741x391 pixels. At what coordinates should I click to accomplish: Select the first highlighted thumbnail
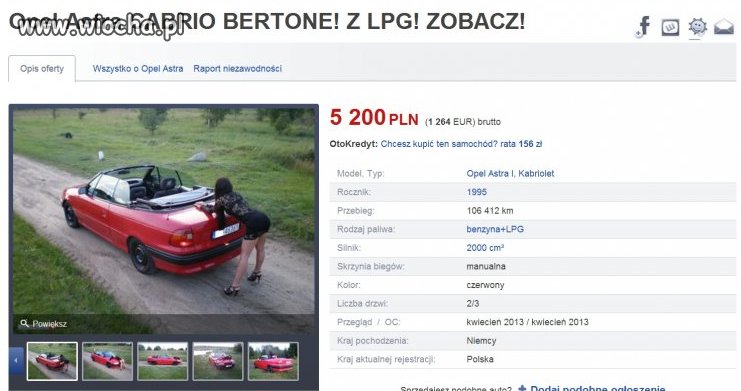point(52,361)
